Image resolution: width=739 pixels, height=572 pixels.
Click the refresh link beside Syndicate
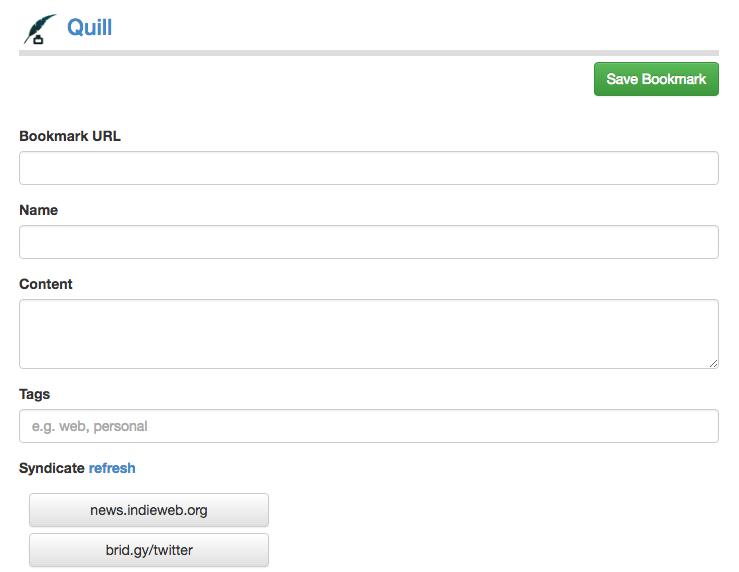(112, 468)
